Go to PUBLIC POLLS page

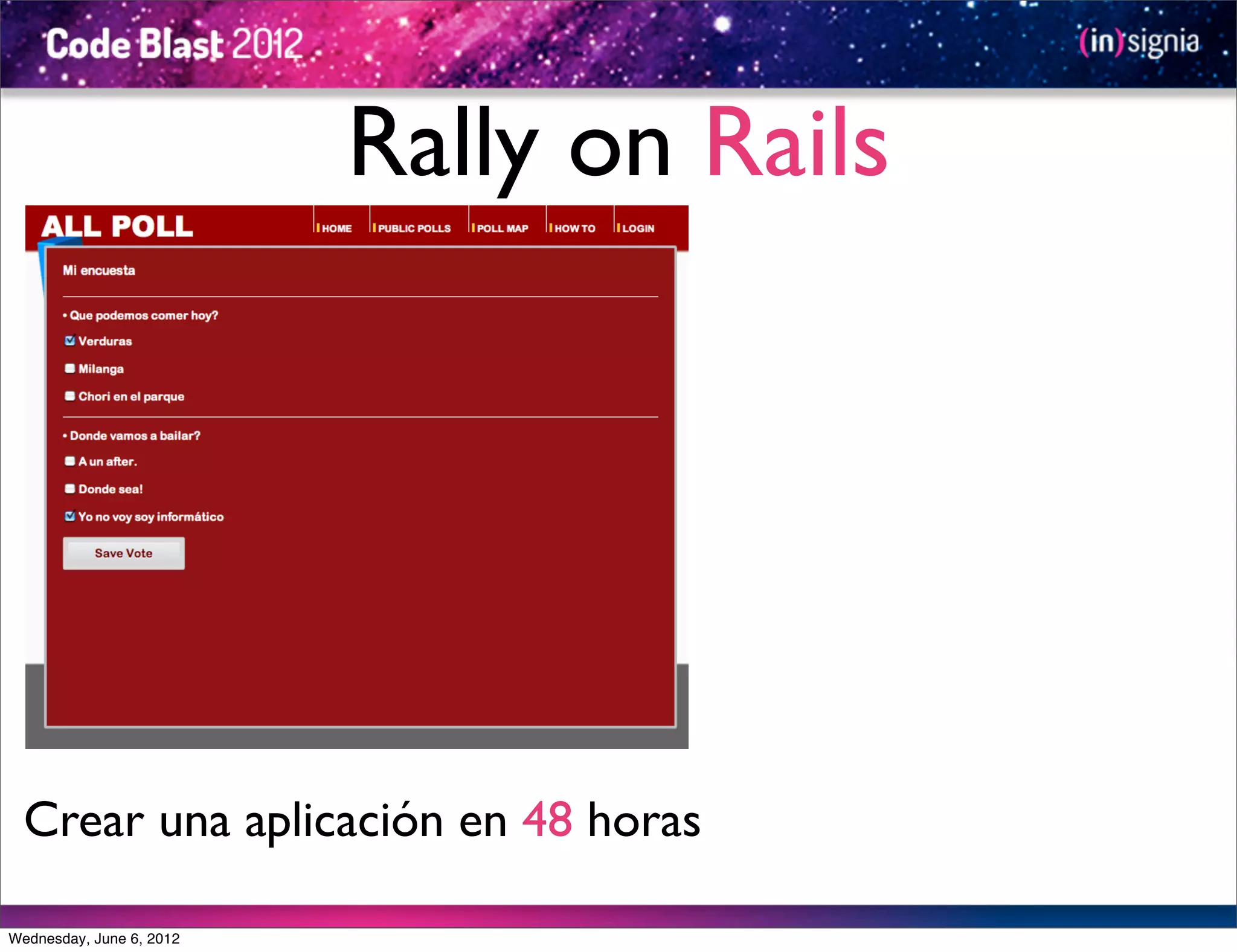tap(414, 228)
